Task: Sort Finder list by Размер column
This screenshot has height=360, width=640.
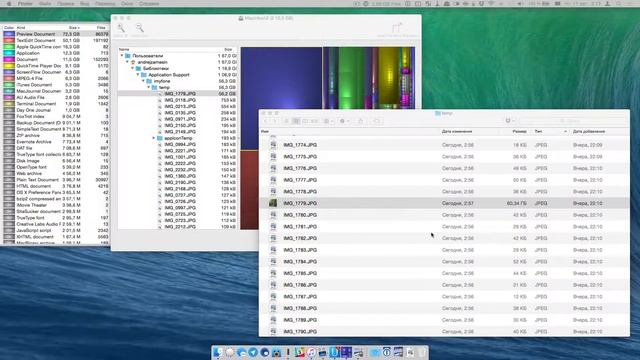Action: point(519,131)
